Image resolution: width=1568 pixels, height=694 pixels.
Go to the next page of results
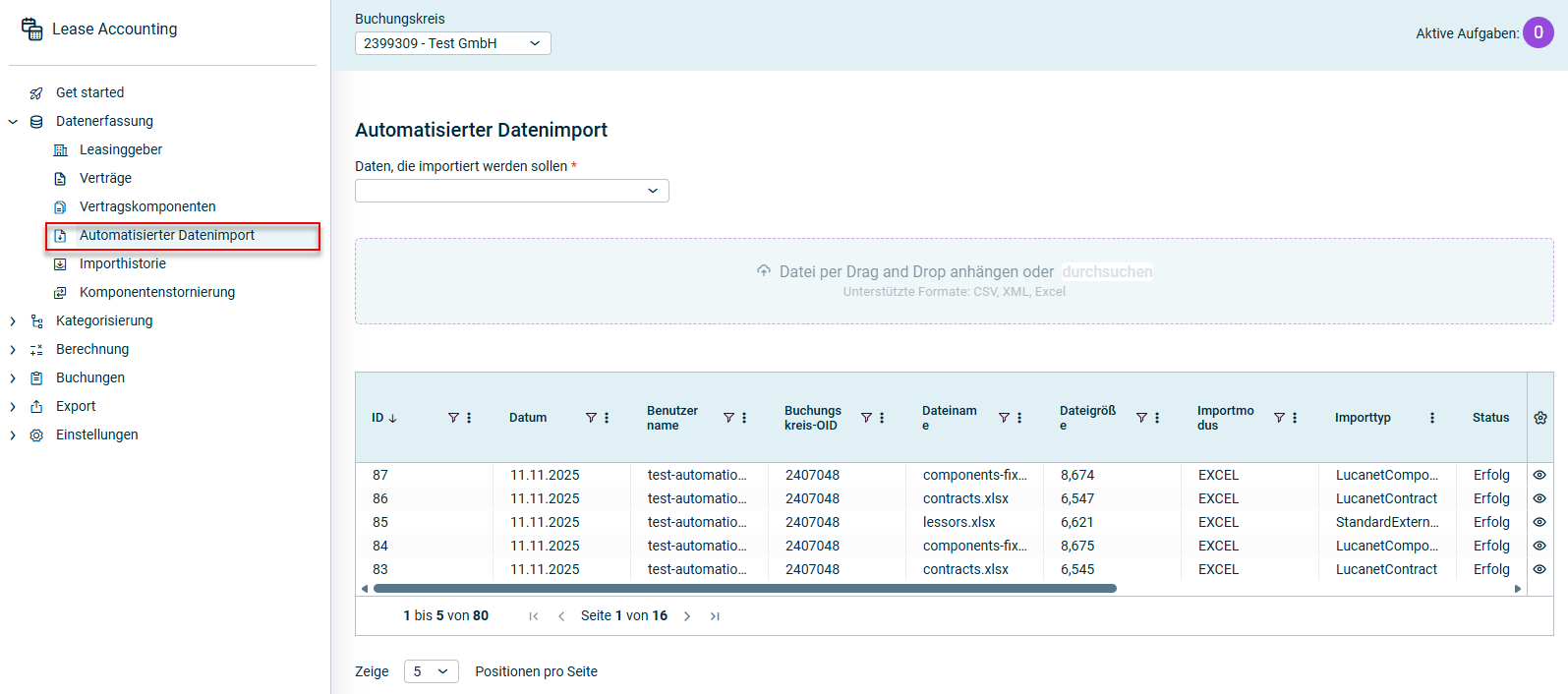pyautogui.click(x=687, y=616)
